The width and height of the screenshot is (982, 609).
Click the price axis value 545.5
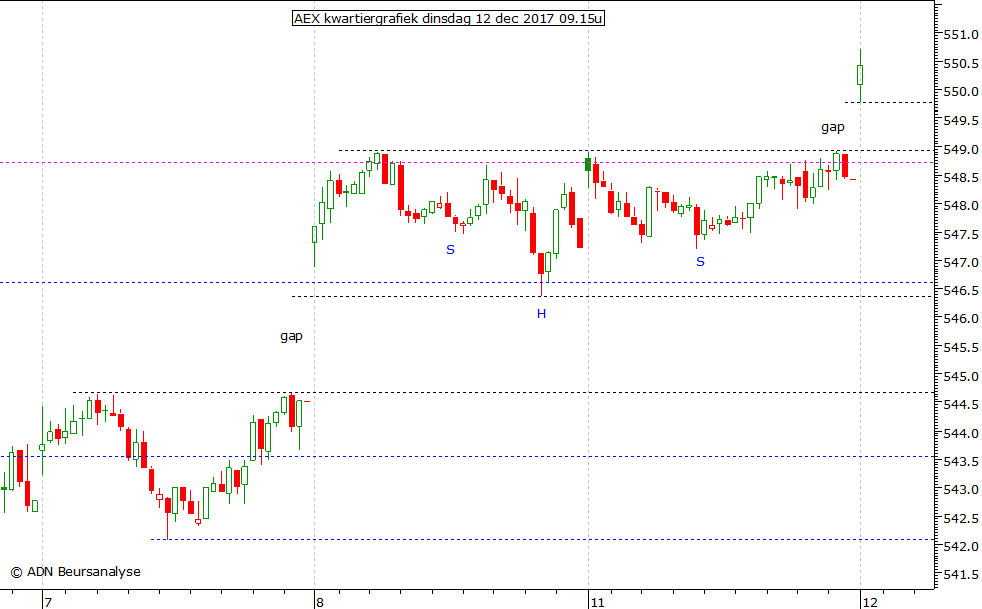pos(961,348)
